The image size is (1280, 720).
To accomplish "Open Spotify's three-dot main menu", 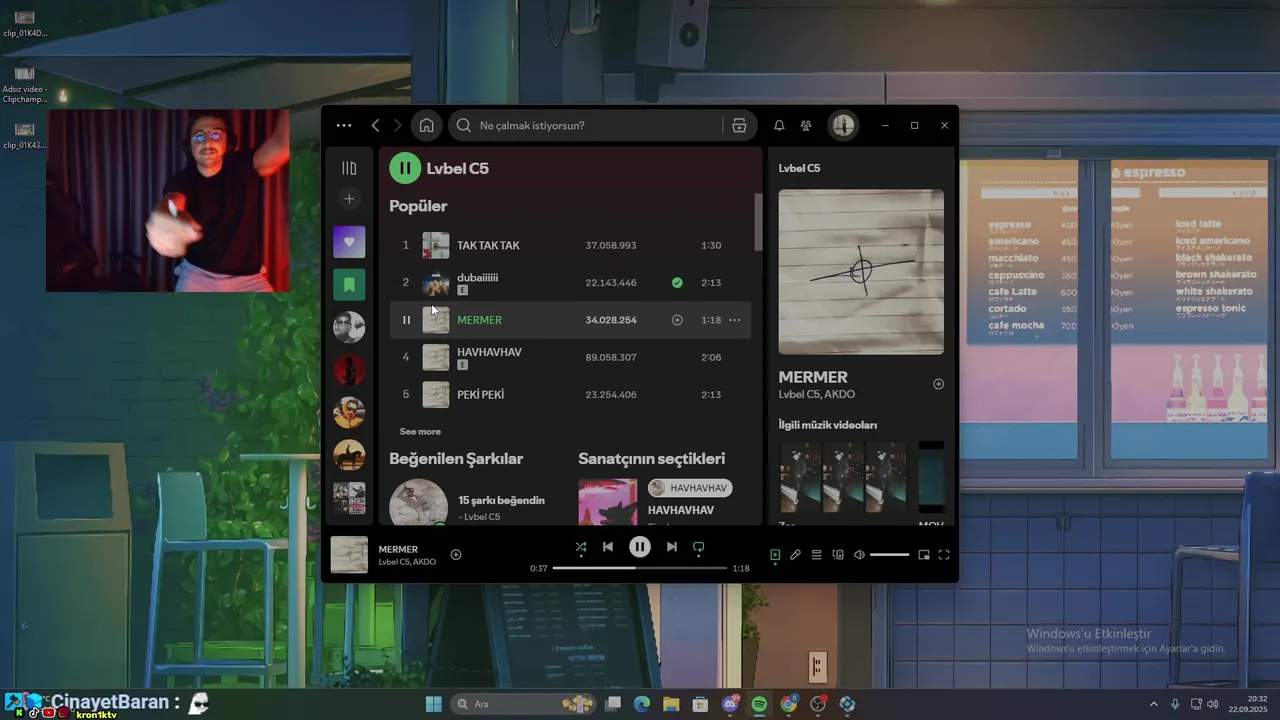I will point(344,125).
